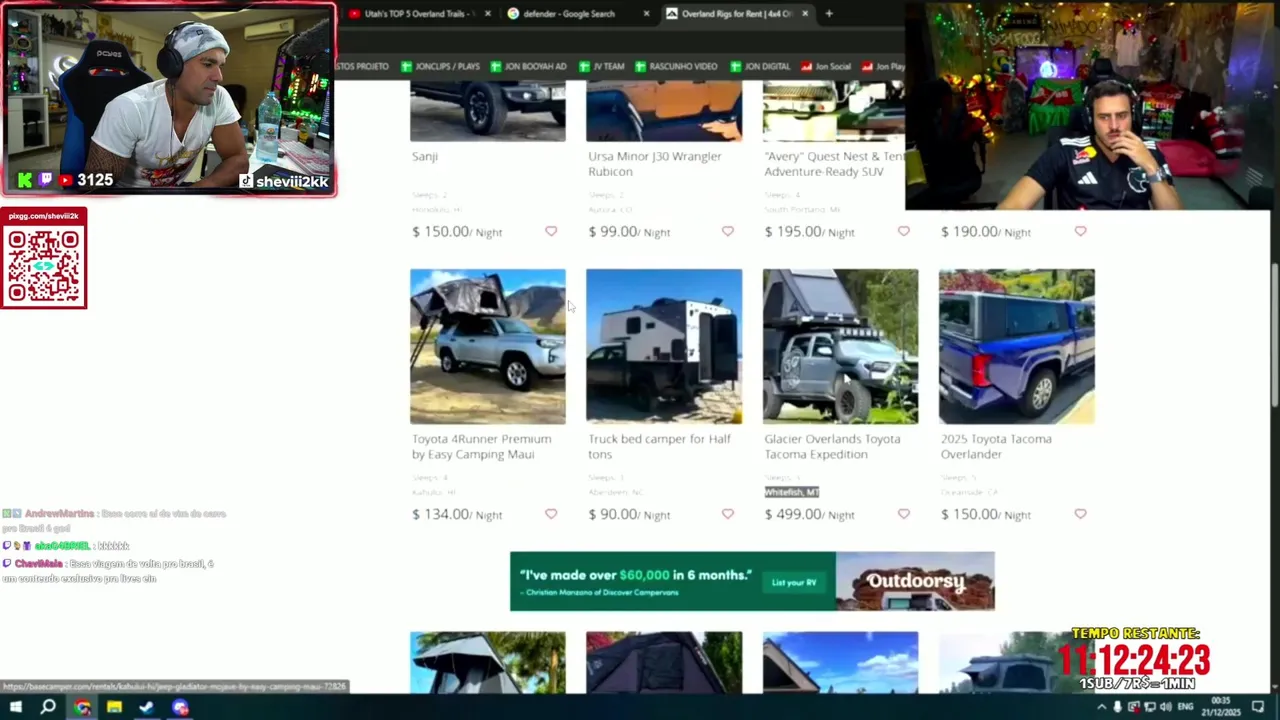
Task: Open the RASCUNHO VIDEO bookmark
Action: click(676, 66)
